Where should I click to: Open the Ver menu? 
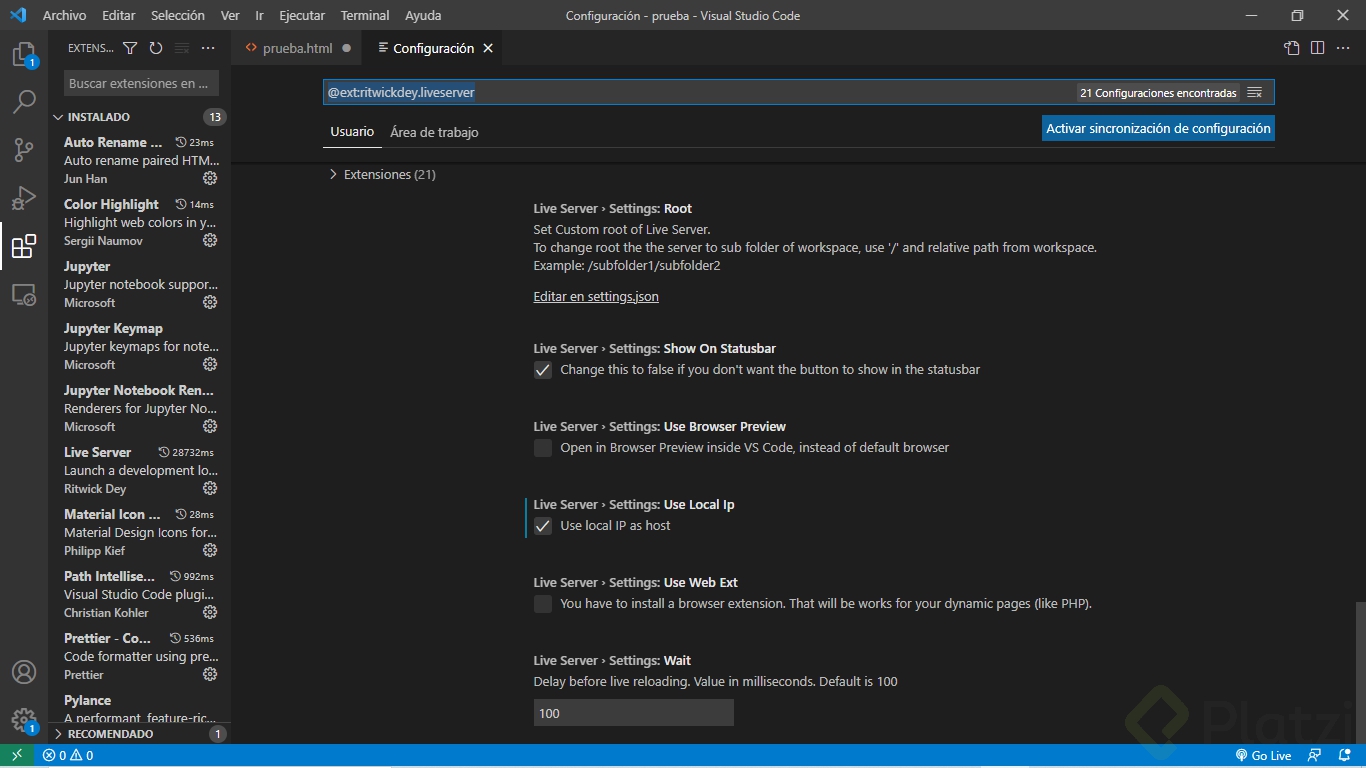tap(230, 15)
